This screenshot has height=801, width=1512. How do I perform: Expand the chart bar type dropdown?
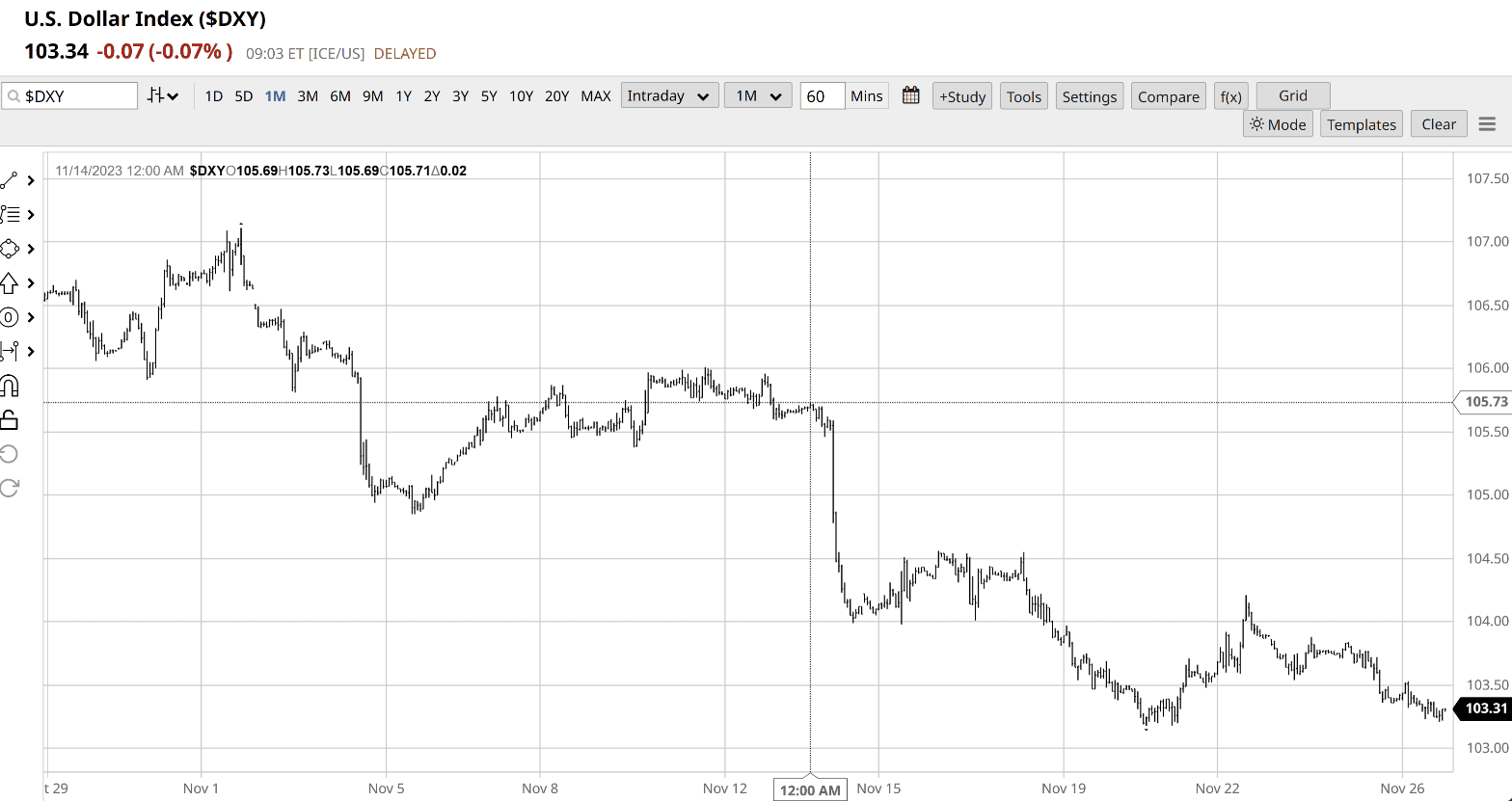163,95
